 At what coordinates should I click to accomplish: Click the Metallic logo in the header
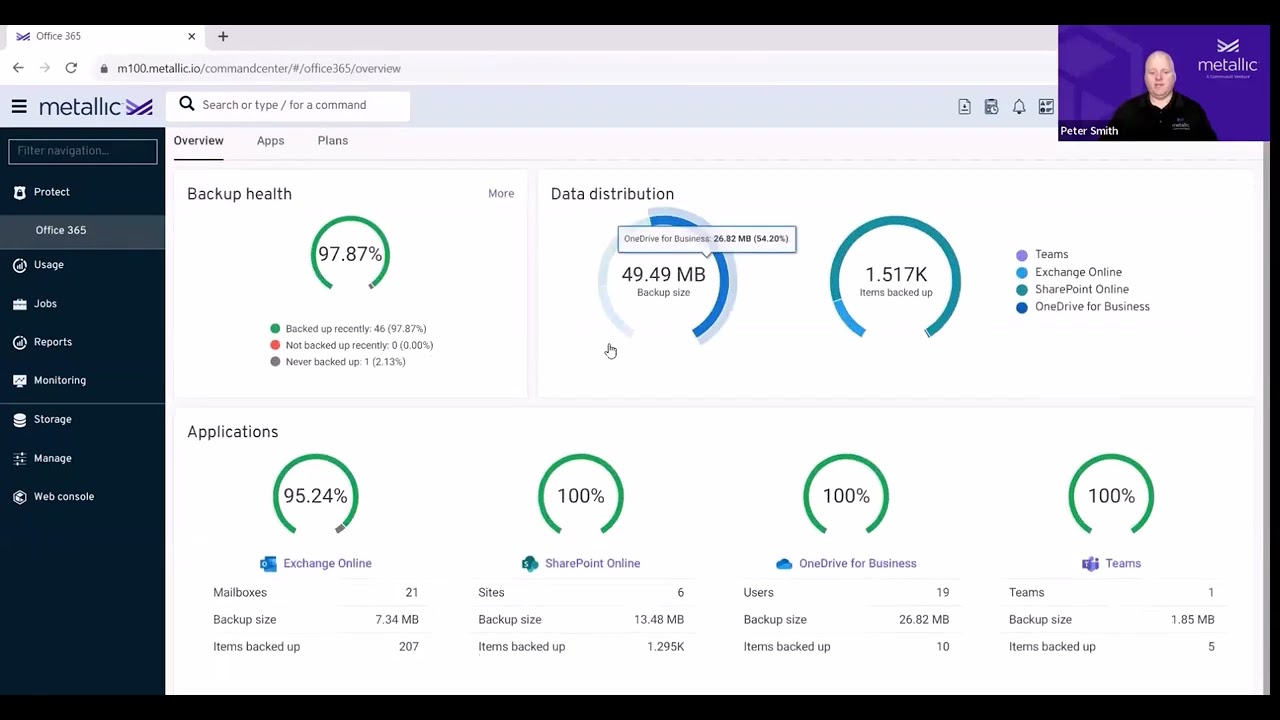tap(96, 107)
